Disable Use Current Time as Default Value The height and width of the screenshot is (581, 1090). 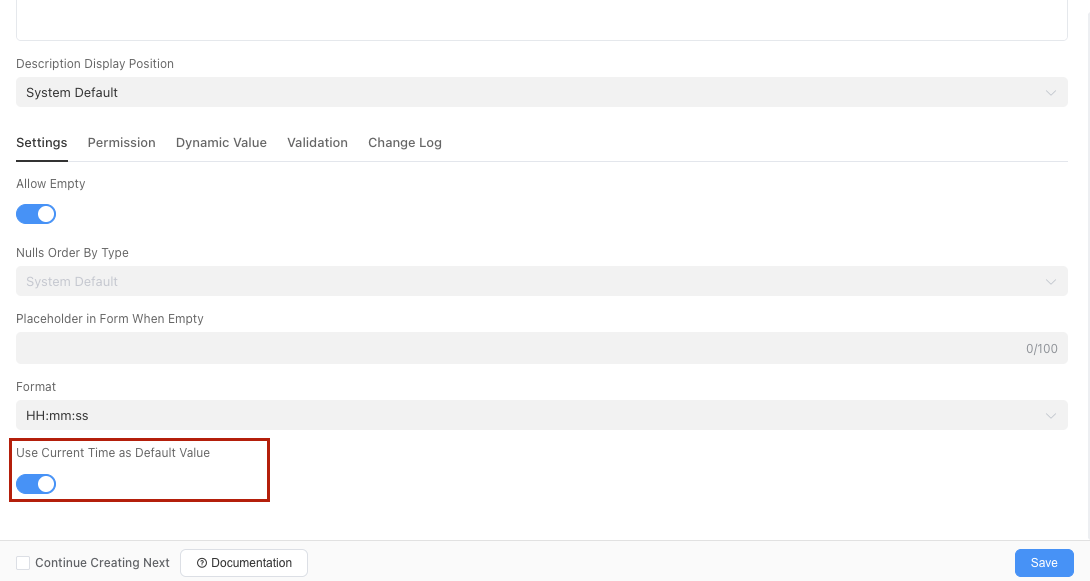(36, 484)
